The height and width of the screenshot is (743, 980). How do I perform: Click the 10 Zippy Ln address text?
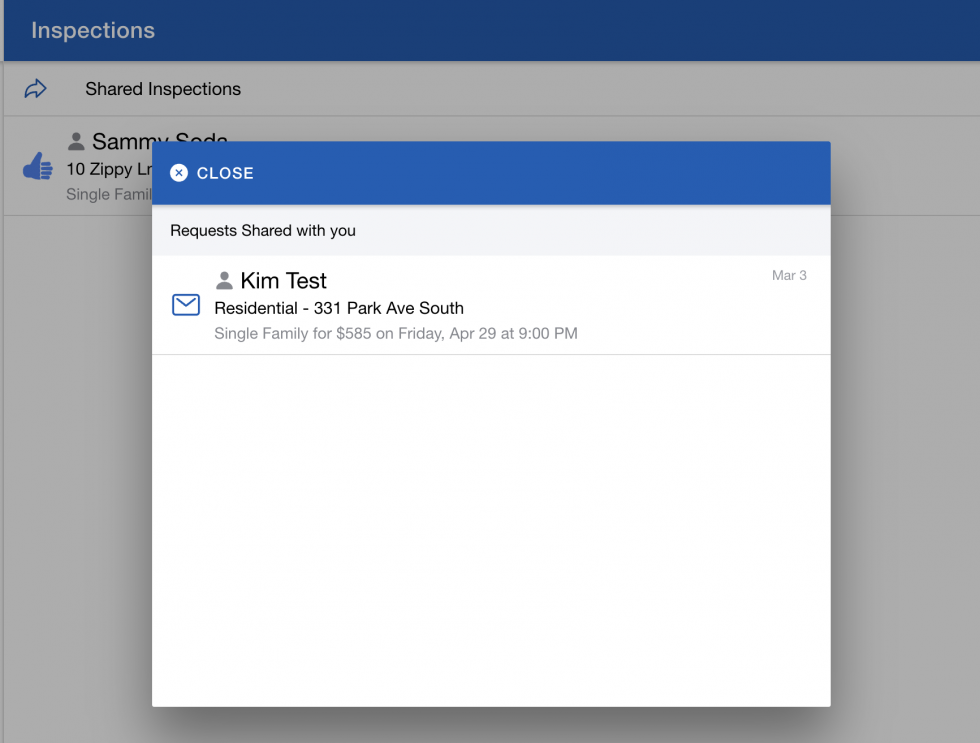[105, 168]
